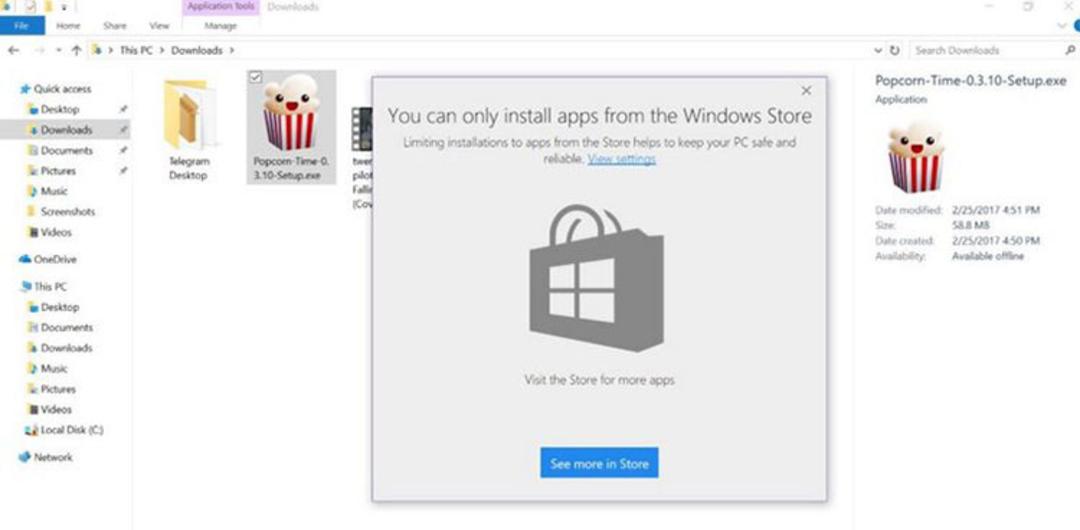Open the recent locations dropdown arrow
Screen dimensions: 1080x530
pos(58,51)
